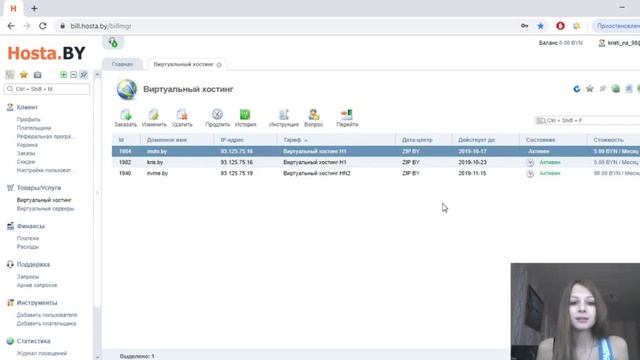Collapse the Финансы section

click(30, 226)
